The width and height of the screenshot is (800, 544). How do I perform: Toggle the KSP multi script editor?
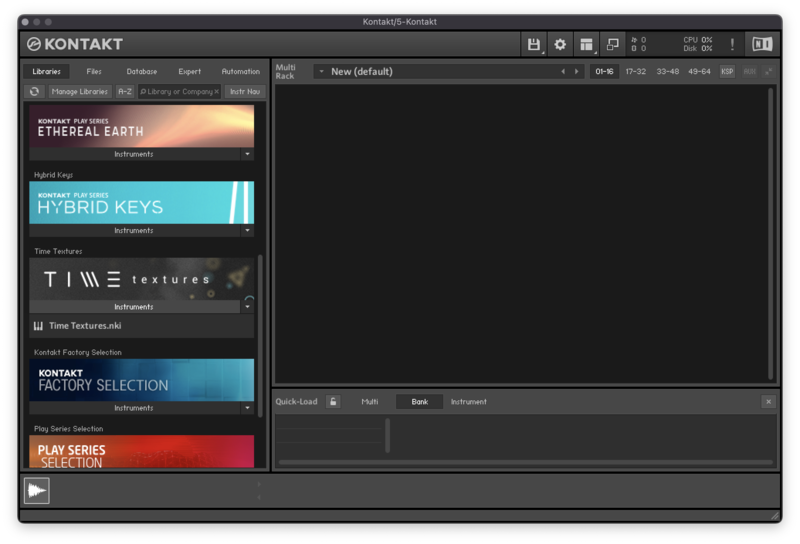(727, 71)
